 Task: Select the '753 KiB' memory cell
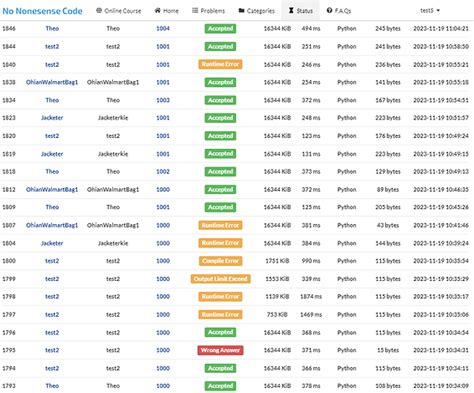pos(277,315)
